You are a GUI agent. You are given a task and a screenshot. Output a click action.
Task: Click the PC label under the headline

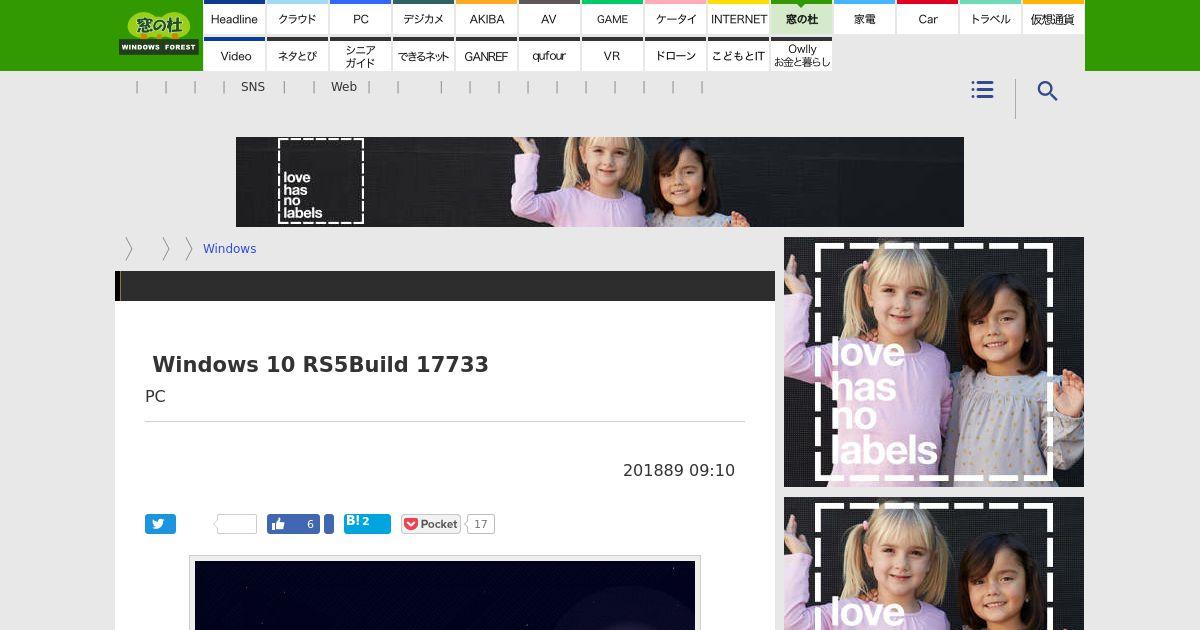point(155,396)
